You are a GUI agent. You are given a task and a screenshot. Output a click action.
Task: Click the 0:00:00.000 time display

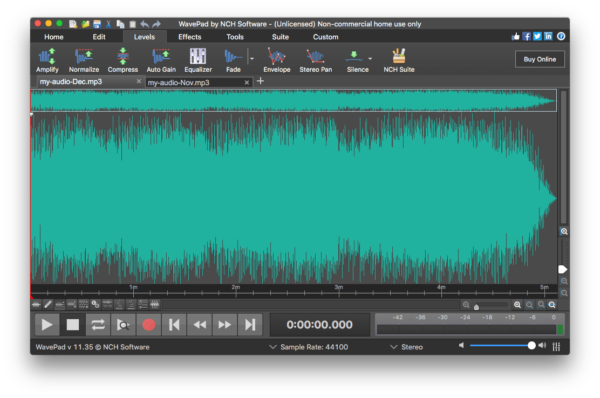pyautogui.click(x=320, y=325)
